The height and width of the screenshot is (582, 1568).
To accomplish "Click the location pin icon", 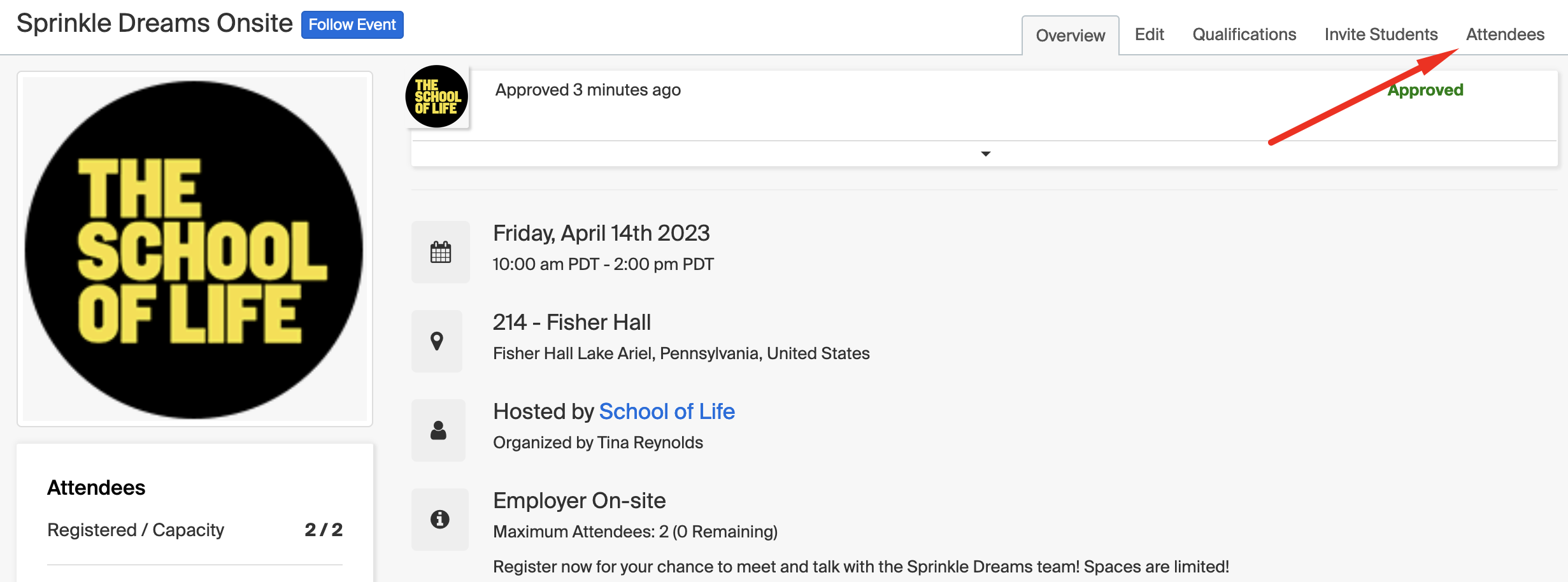I will (x=437, y=341).
